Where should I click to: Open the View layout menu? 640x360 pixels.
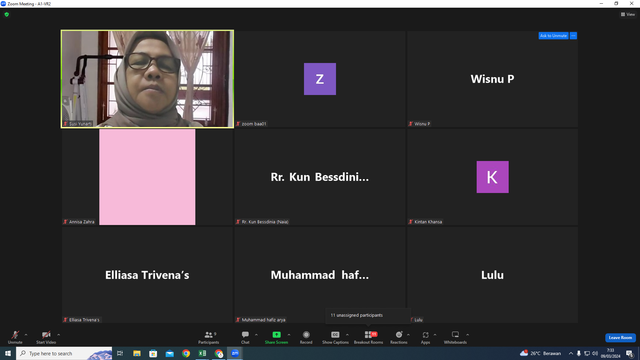pyautogui.click(x=628, y=14)
